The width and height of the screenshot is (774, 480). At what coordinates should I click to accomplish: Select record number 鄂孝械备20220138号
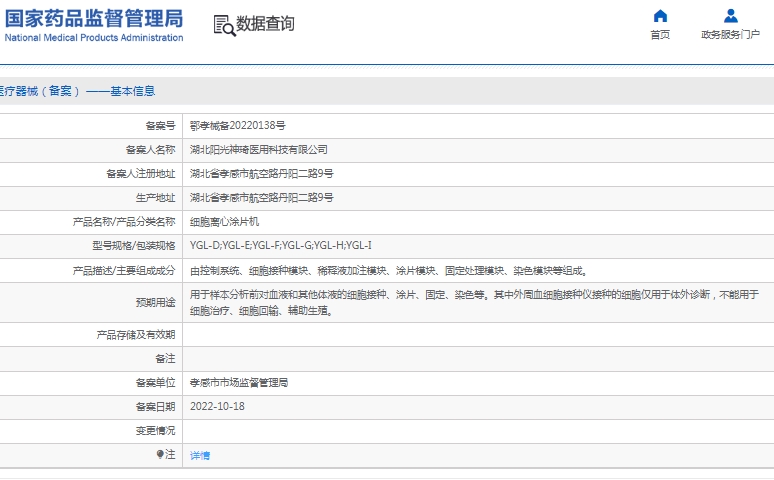pyautogui.click(x=238, y=125)
